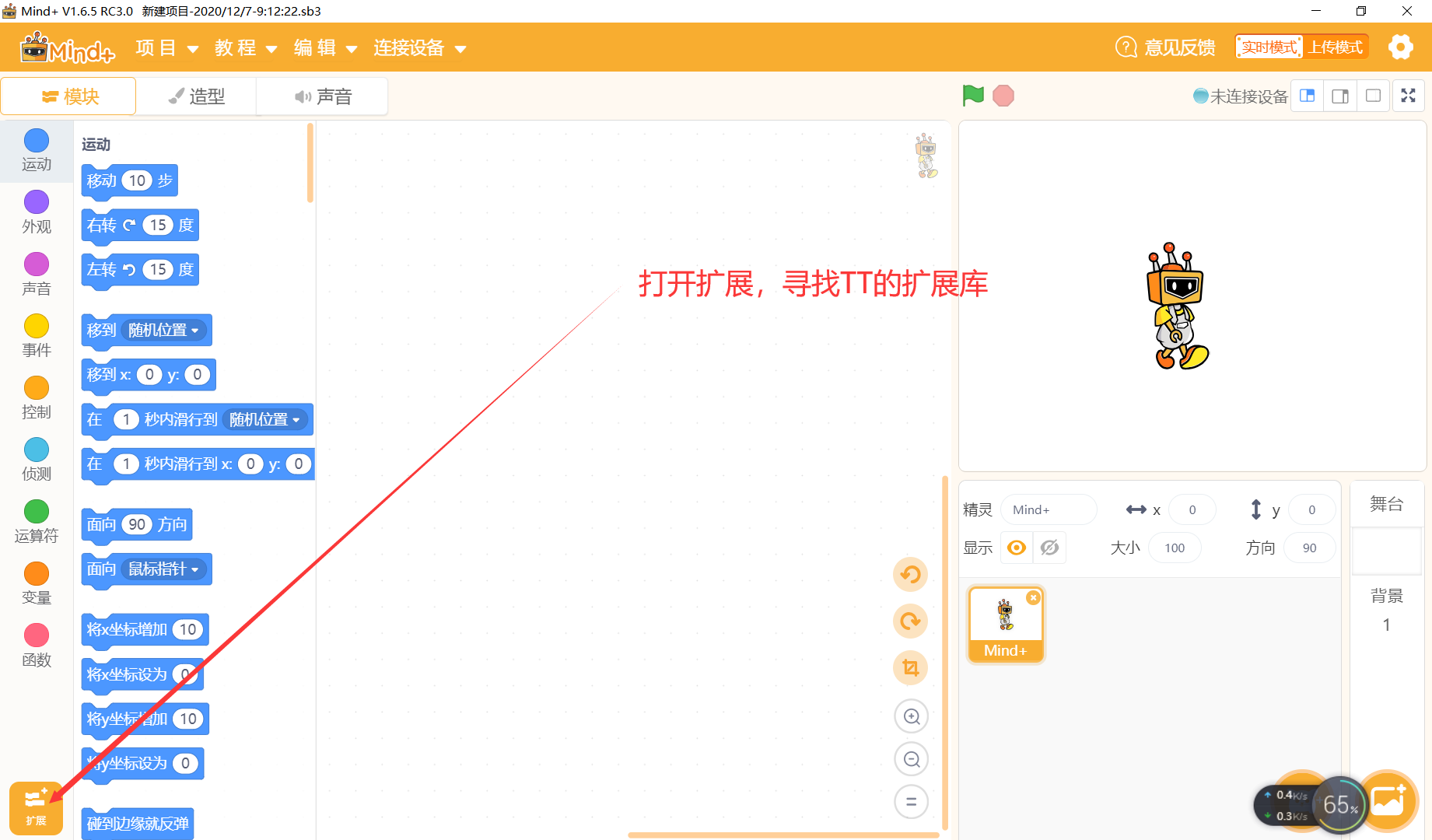Viewport: 1432px width, 840px height.
Task: Open the 项目 menu
Action: (x=166, y=48)
